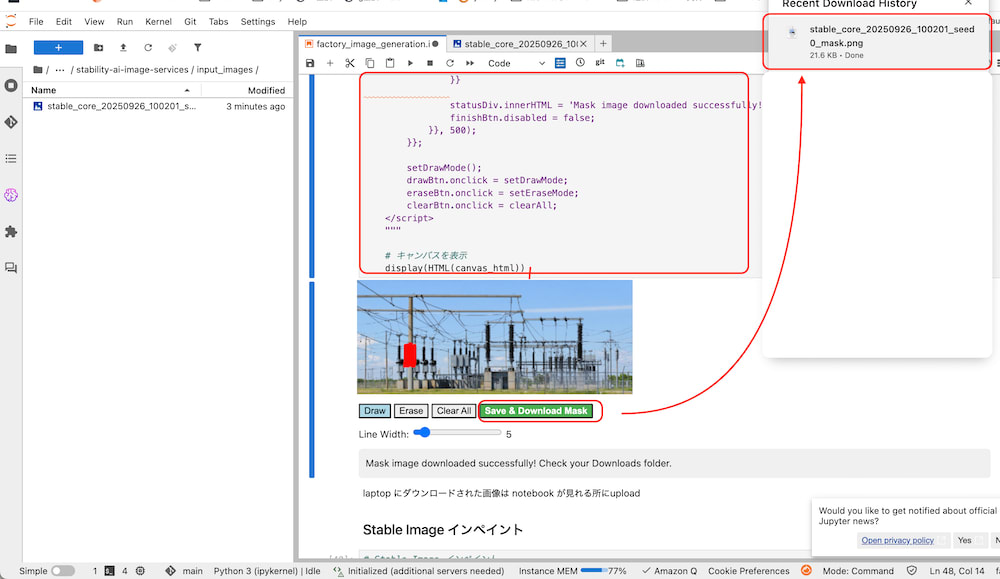Close the stable_core_20250926 tab

[583, 44]
